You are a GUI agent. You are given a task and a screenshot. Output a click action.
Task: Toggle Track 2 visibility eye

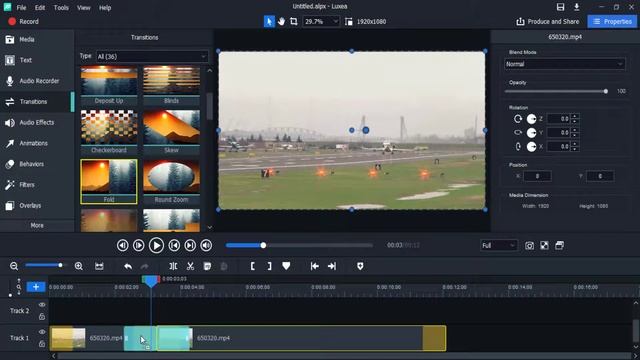42,305
